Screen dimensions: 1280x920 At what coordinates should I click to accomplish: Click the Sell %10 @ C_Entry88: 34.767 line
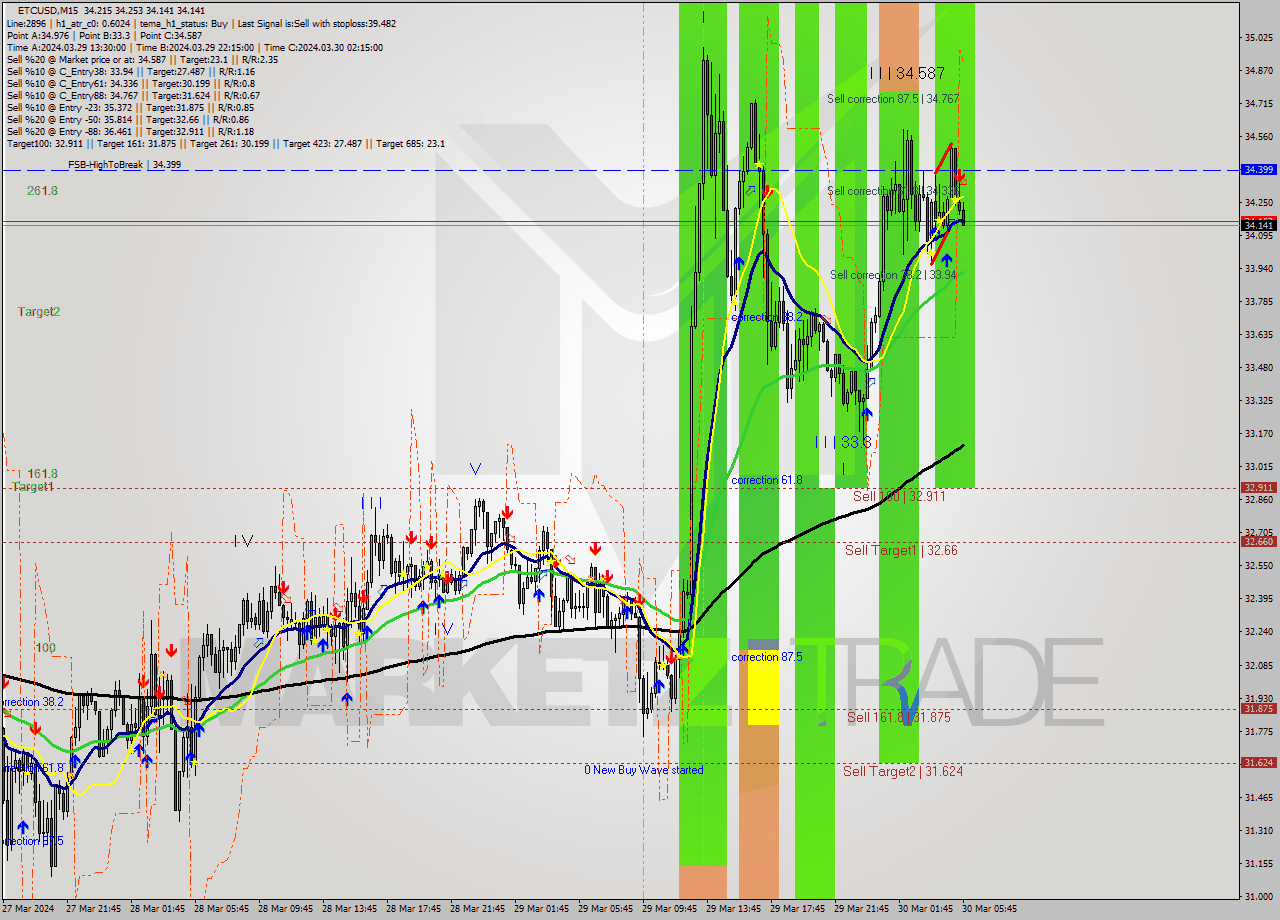132,95
